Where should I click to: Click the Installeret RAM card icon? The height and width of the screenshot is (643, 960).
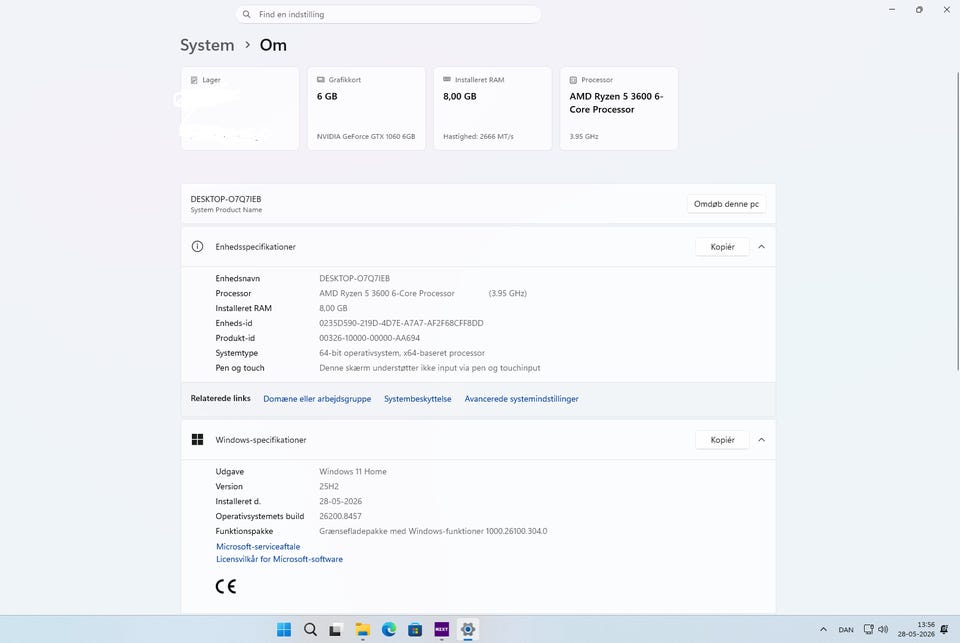tap(447, 80)
